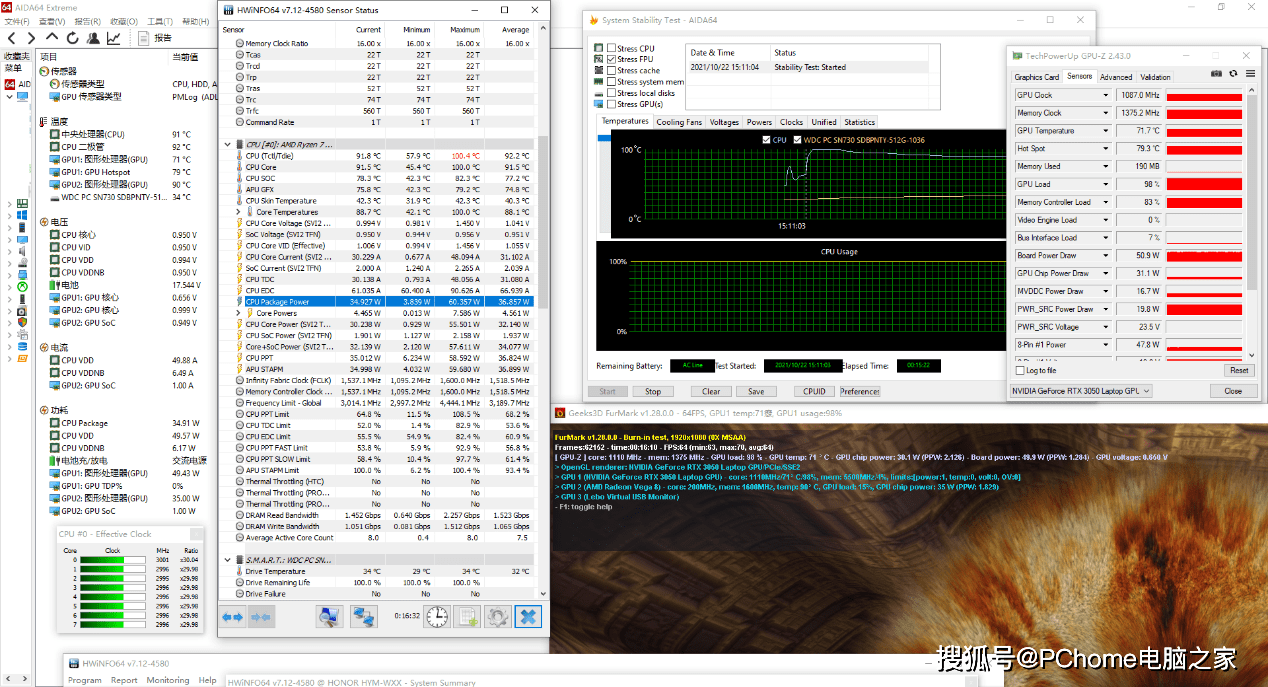Enable Stress GPU(s) checkbox
Screen dimensions: 1268x687
pyautogui.click(x=612, y=104)
